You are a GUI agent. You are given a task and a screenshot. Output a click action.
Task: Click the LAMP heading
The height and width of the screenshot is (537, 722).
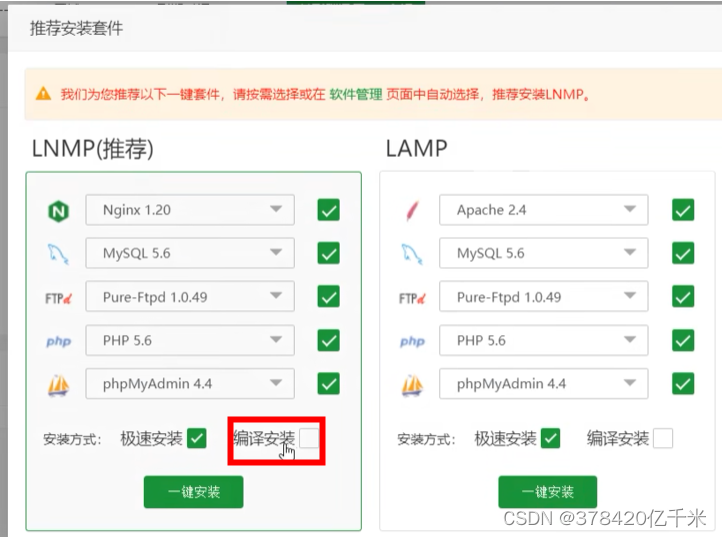pyautogui.click(x=416, y=149)
